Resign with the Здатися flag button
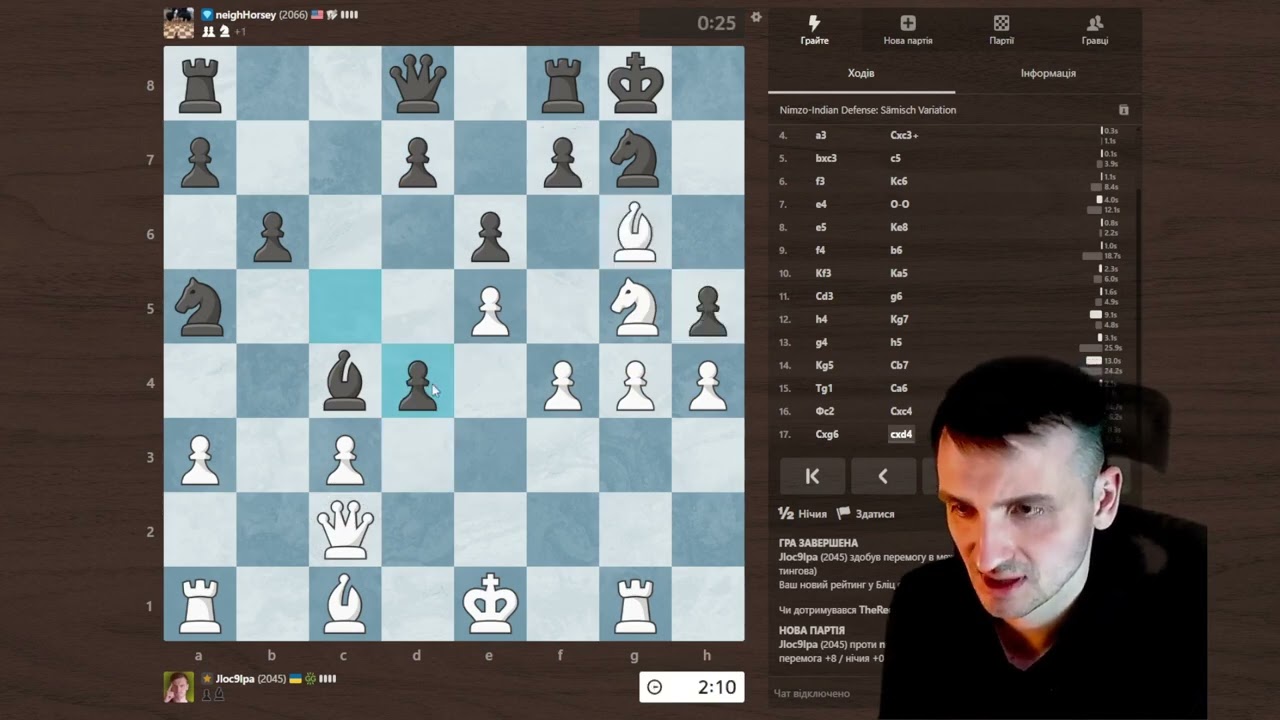The height and width of the screenshot is (720, 1280). click(x=866, y=514)
